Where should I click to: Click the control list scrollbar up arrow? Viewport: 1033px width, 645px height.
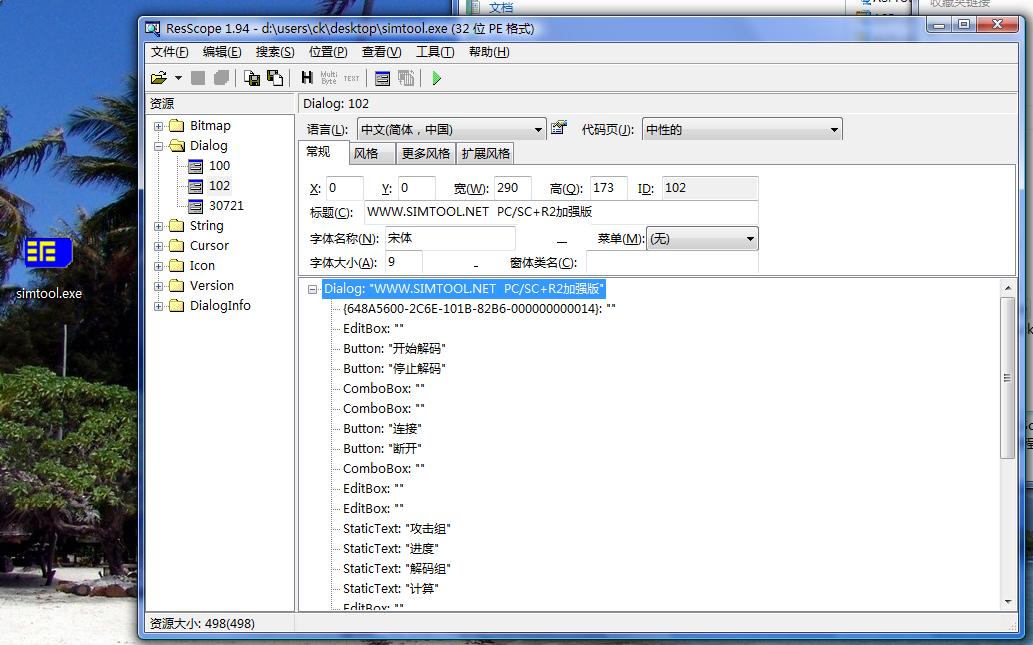click(x=1007, y=288)
